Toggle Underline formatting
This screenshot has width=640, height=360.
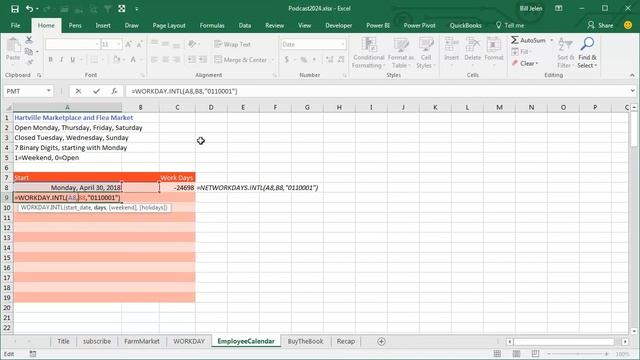(x=73, y=60)
